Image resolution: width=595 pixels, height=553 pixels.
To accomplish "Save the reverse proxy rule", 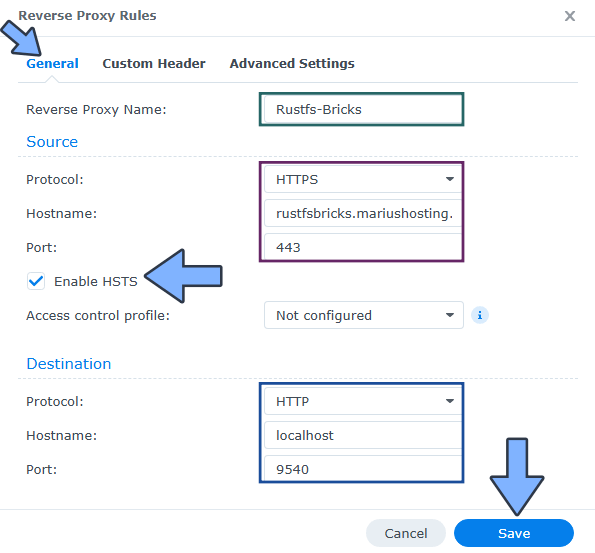I will click(x=514, y=533).
